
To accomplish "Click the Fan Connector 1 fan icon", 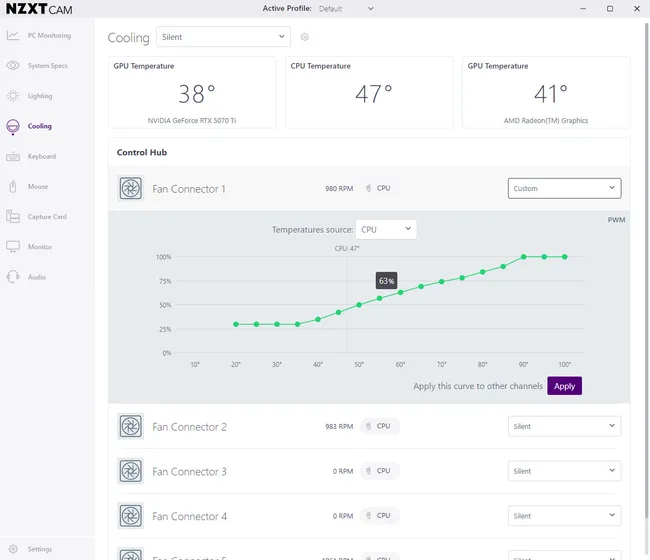I will tap(131, 189).
